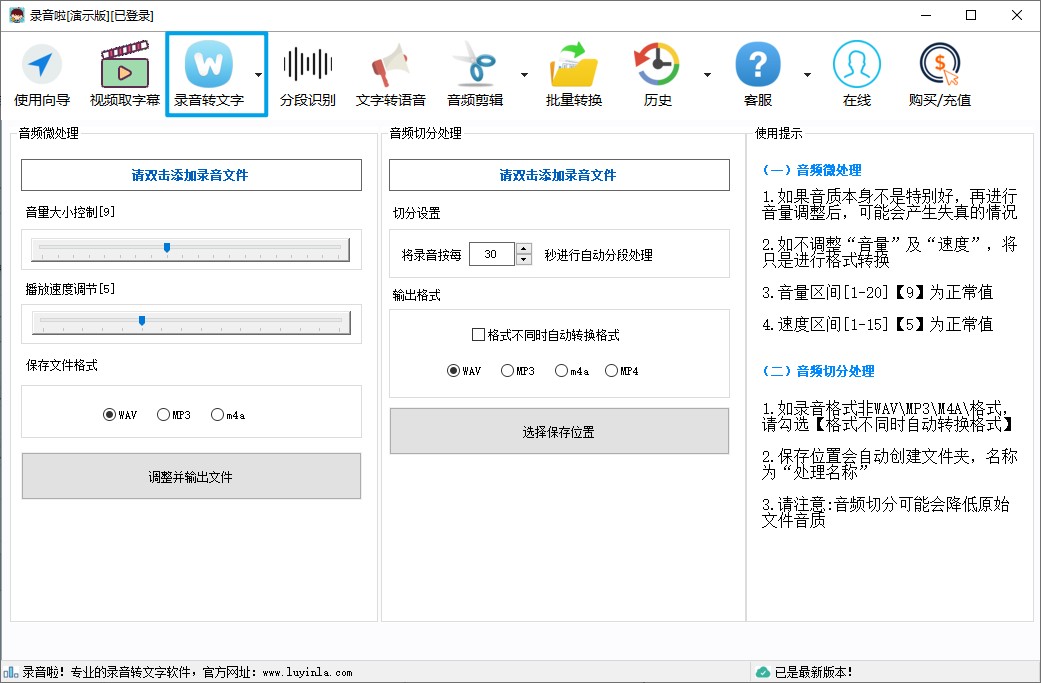1041x683 pixels.
Task: Launch the 分段识别 segment recognition tool
Action: 307,73
